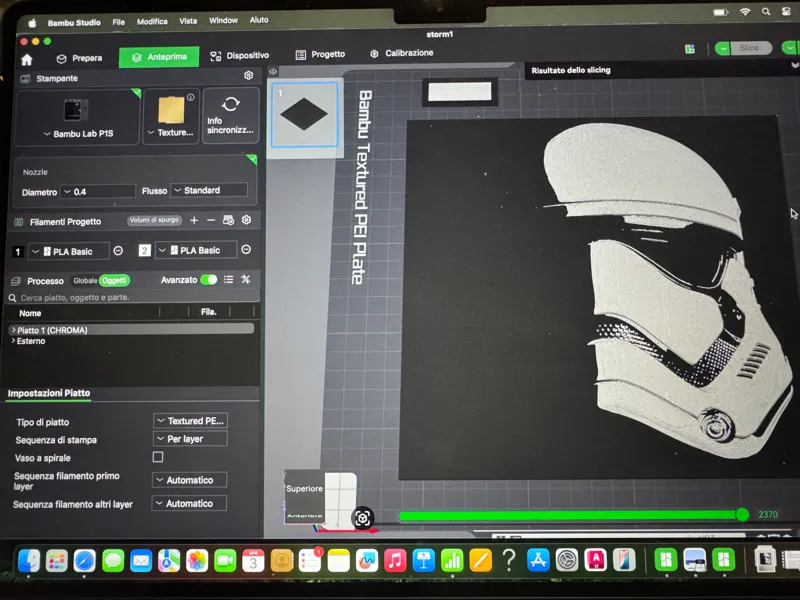Open System Settings from the dock

point(566,560)
